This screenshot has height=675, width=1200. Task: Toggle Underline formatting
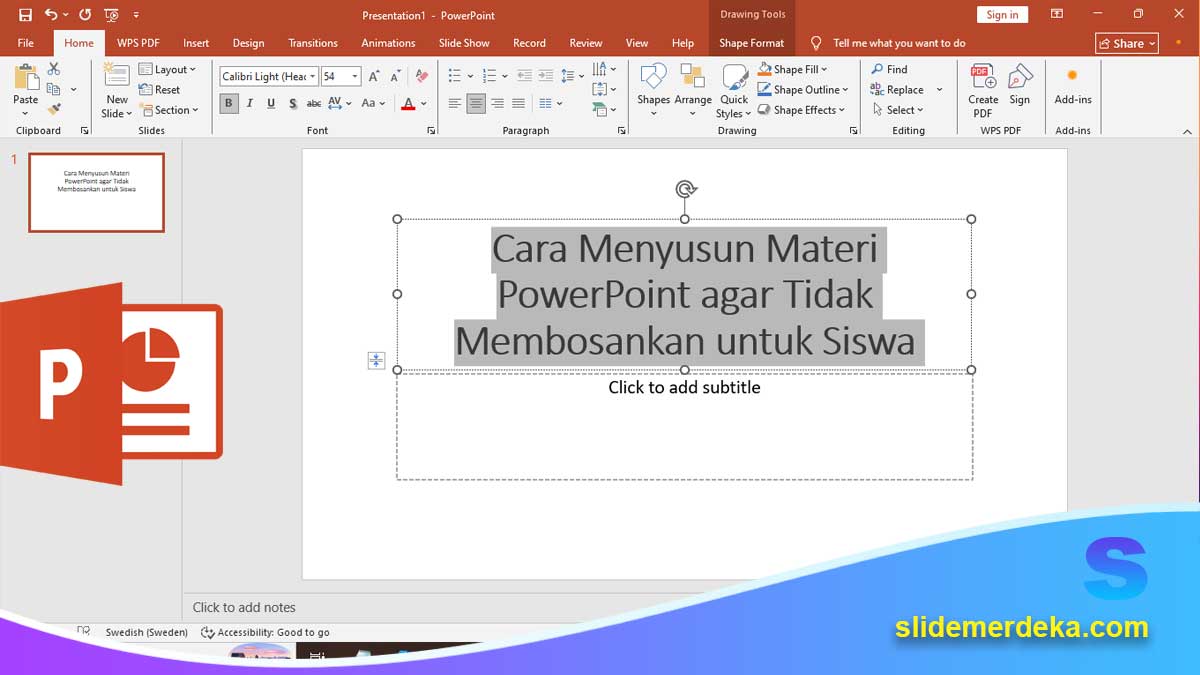(x=271, y=103)
